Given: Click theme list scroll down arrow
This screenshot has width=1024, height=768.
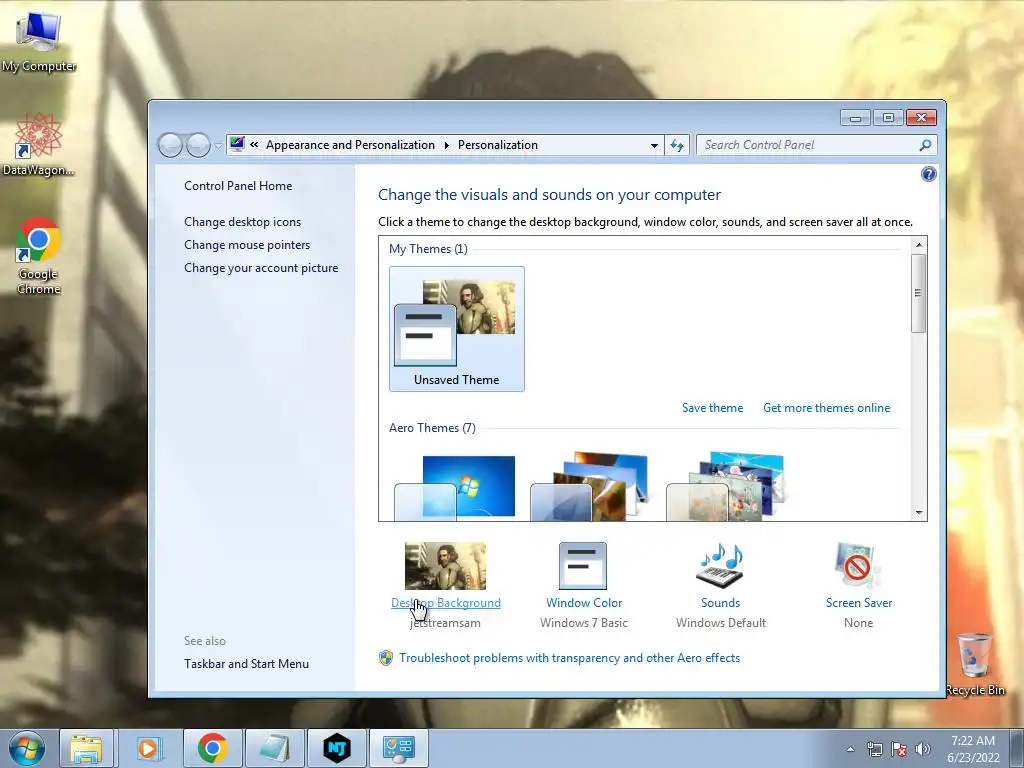Looking at the screenshot, I should click(x=919, y=513).
